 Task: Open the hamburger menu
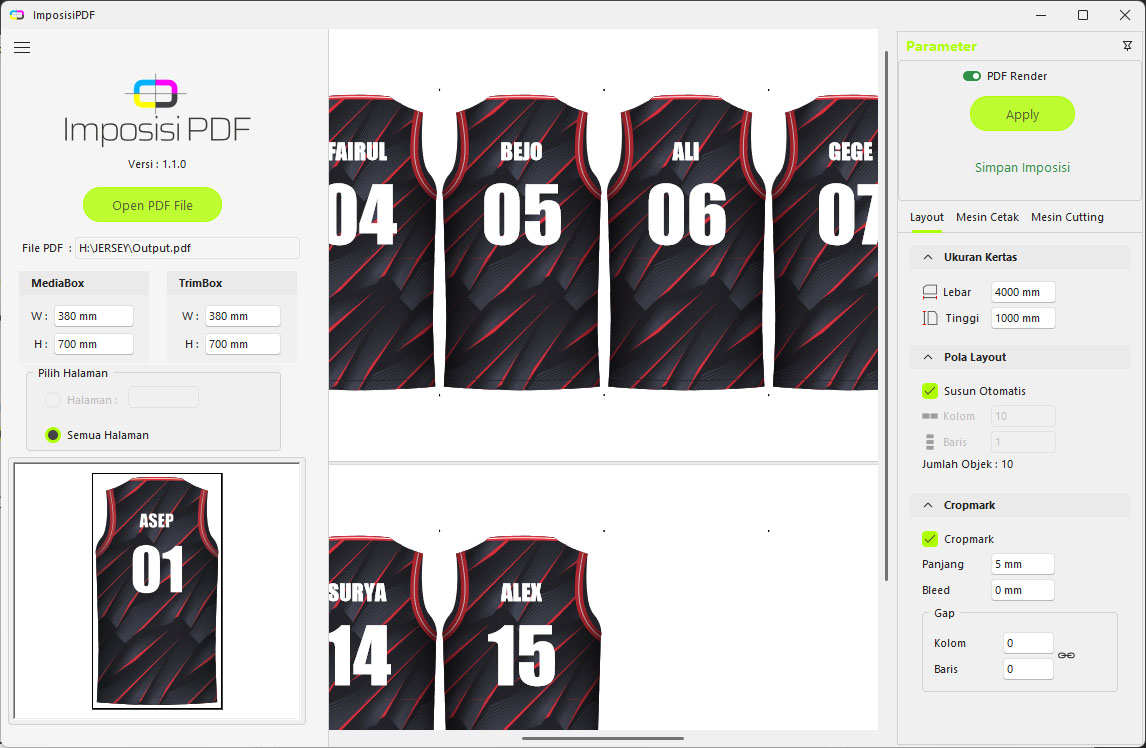(x=22, y=47)
